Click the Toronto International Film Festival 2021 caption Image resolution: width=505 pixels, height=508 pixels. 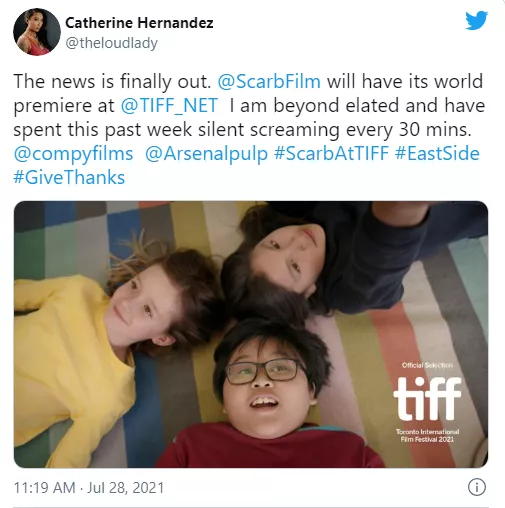pos(427,435)
